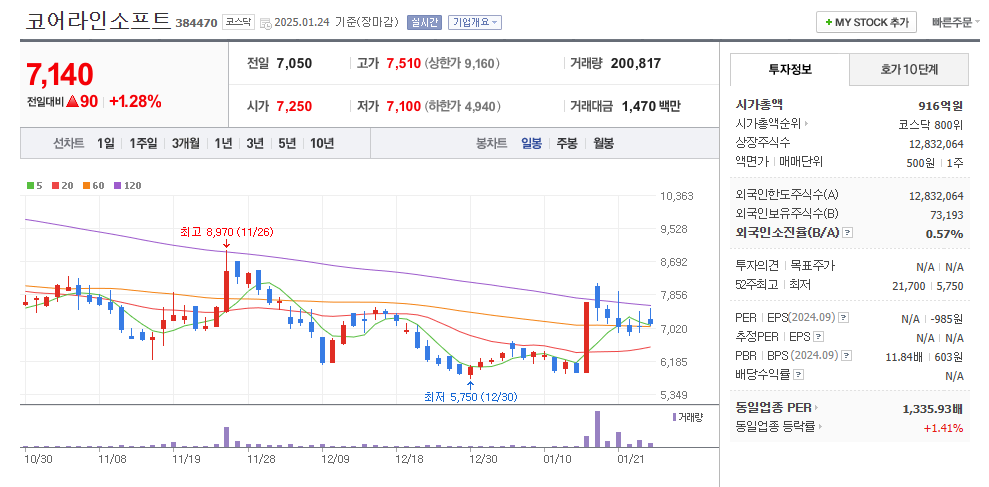
Task: Click the arrow next to 동일업종 등락률
Action: click(x=821, y=427)
